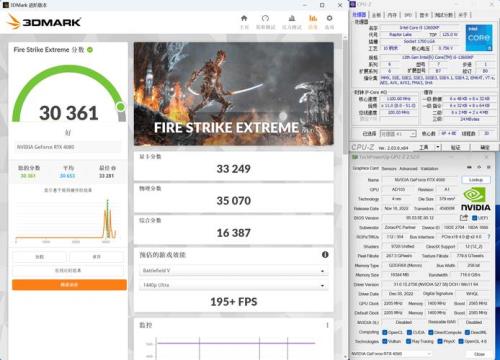The width and height of the screenshot is (500, 360).
Task: Click the Lookup button in GPU-Z
Action: (x=476, y=180)
